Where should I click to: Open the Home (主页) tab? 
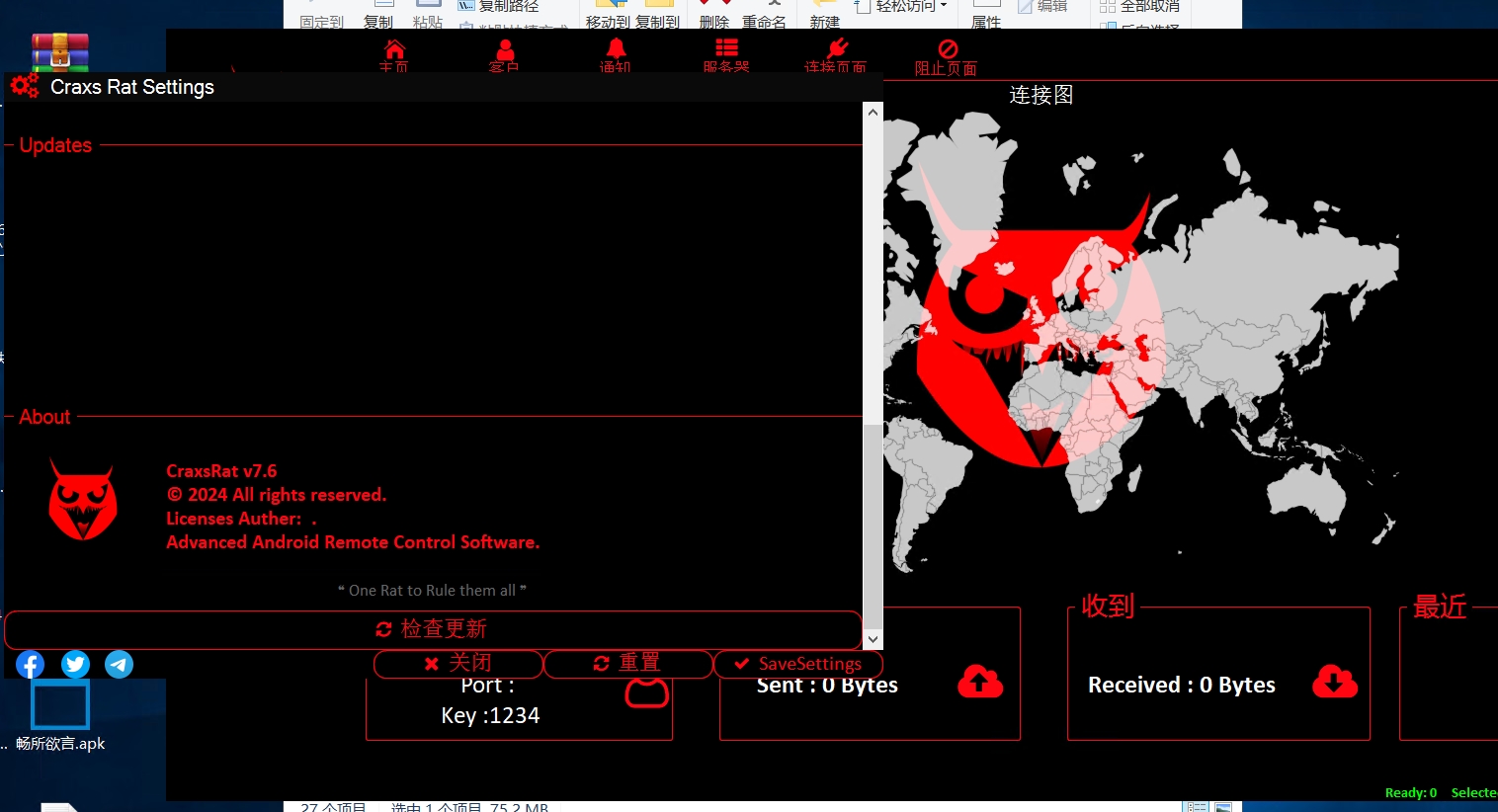(x=394, y=56)
